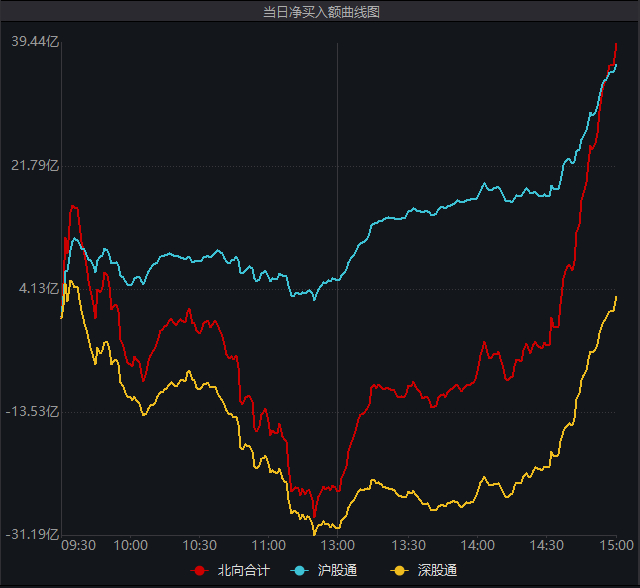Click the 15:00 time axis label
Viewport: 640px width, 588px height.
616,545
